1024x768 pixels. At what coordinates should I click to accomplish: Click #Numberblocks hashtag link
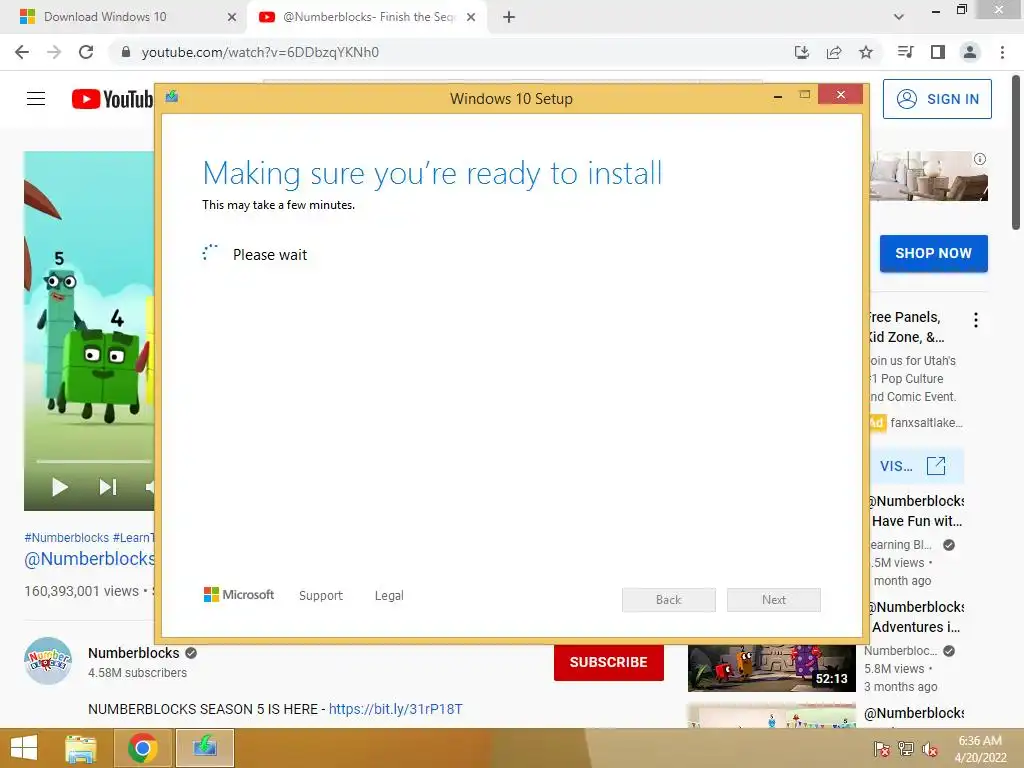click(x=67, y=537)
